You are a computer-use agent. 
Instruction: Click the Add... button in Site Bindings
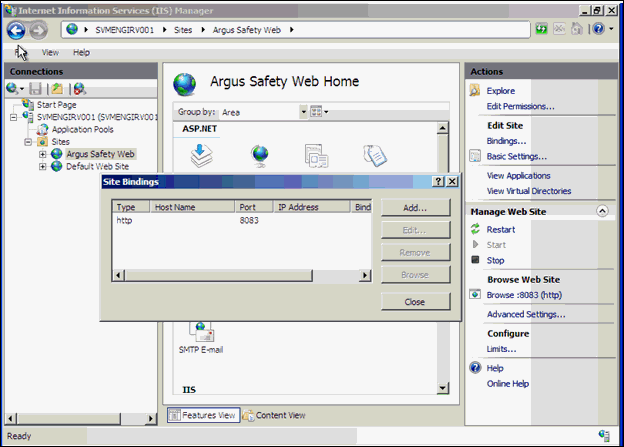[x=415, y=207]
